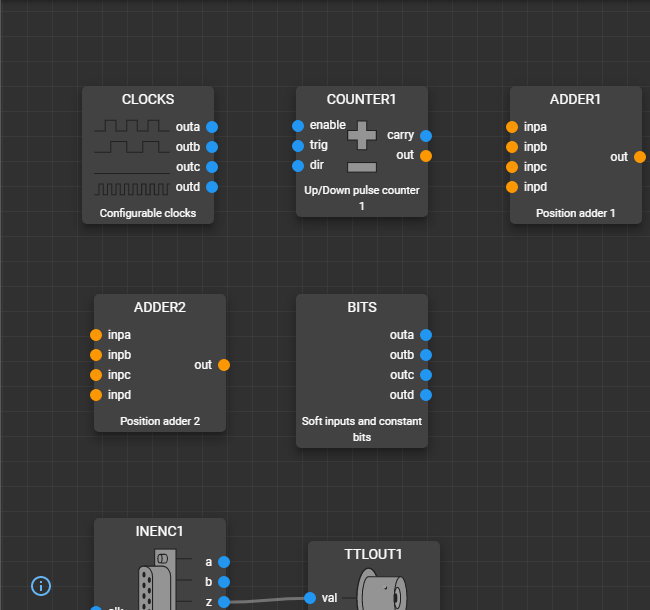Select the BITS block title
This screenshot has width=650, height=610.
[362, 307]
